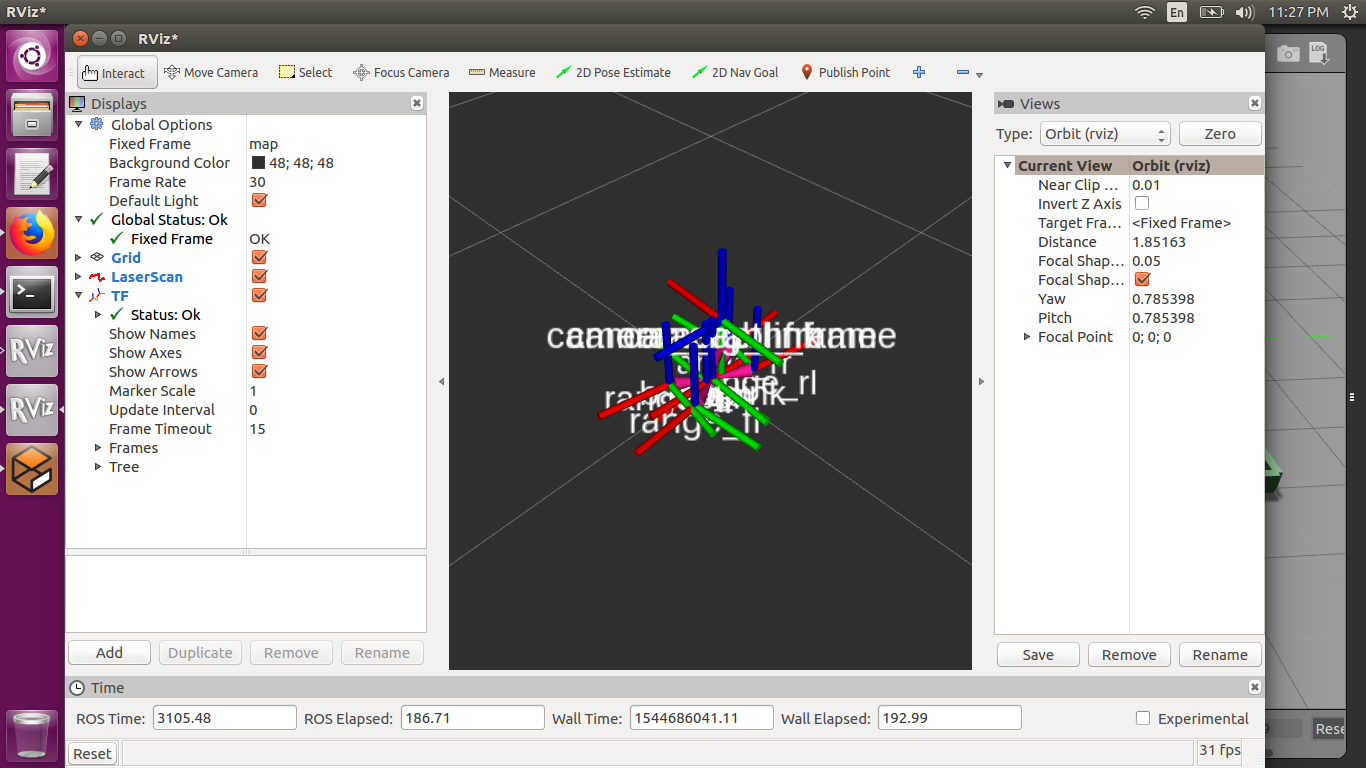This screenshot has height=768, width=1366.
Task: Launch Firefox from the dock
Action: (x=32, y=233)
